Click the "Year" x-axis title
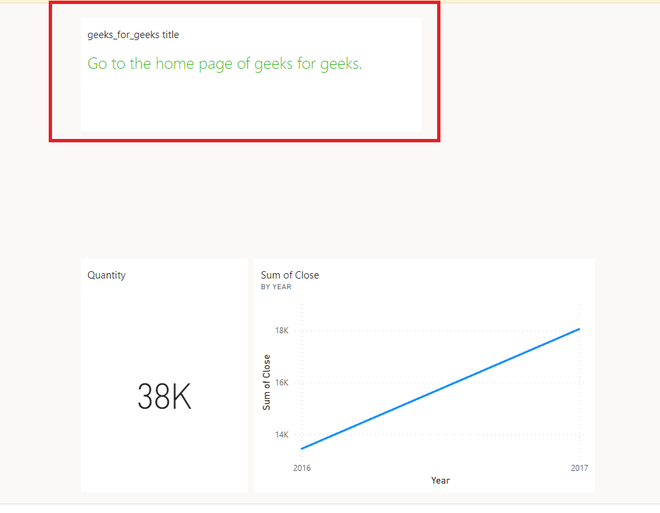The image size is (660, 513). tap(440, 480)
